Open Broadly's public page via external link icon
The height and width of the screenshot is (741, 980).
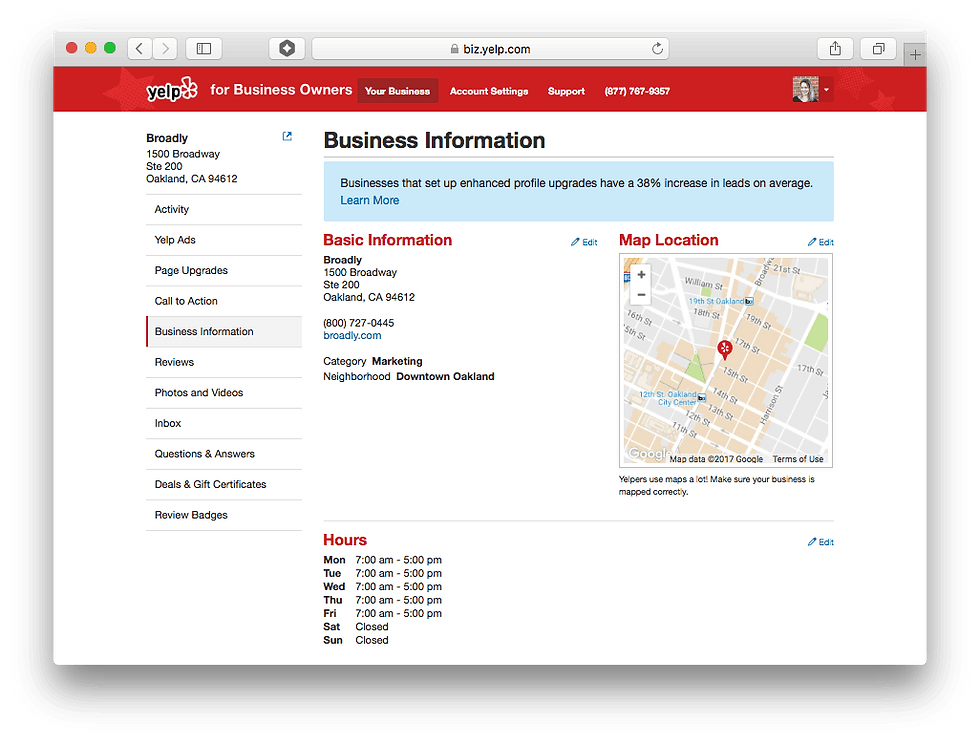pyautogui.click(x=287, y=136)
